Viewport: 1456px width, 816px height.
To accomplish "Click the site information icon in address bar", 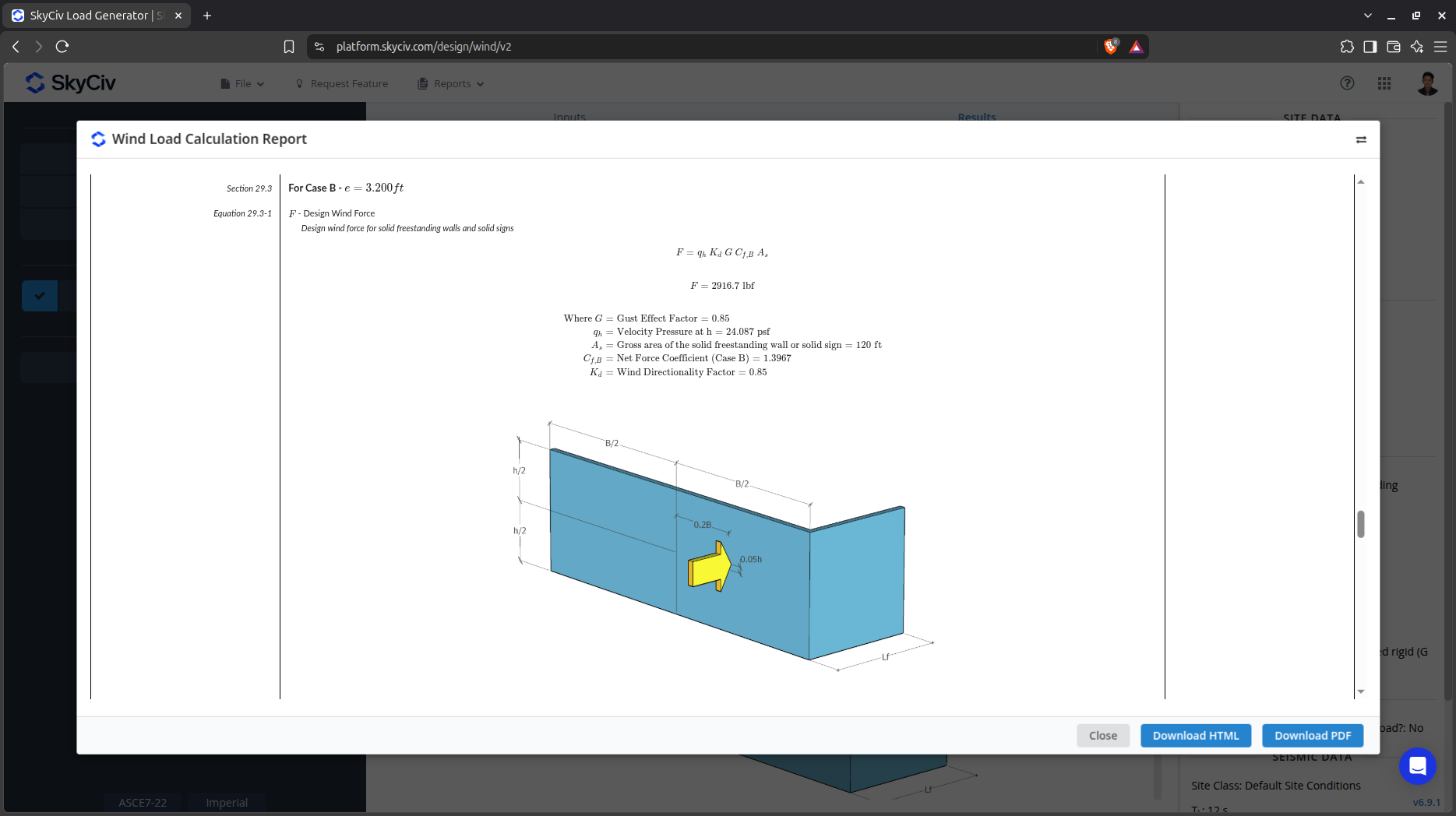I will click(x=319, y=47).
